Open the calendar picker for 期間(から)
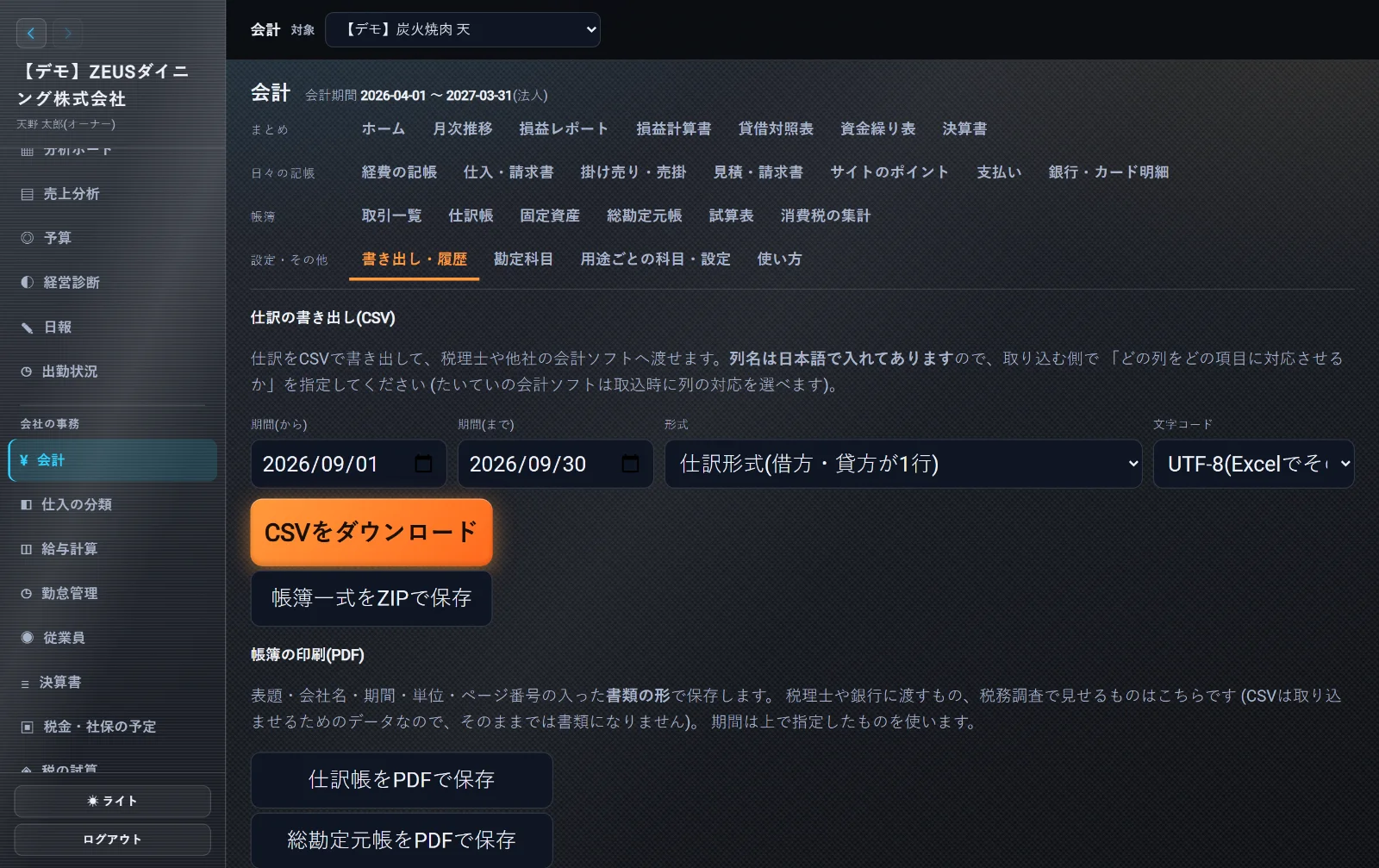 coord(423,464)
